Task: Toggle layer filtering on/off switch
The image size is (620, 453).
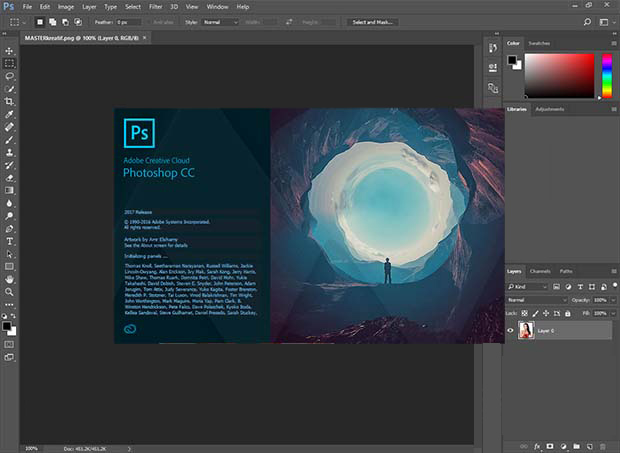Action: (x=615, y=285)
